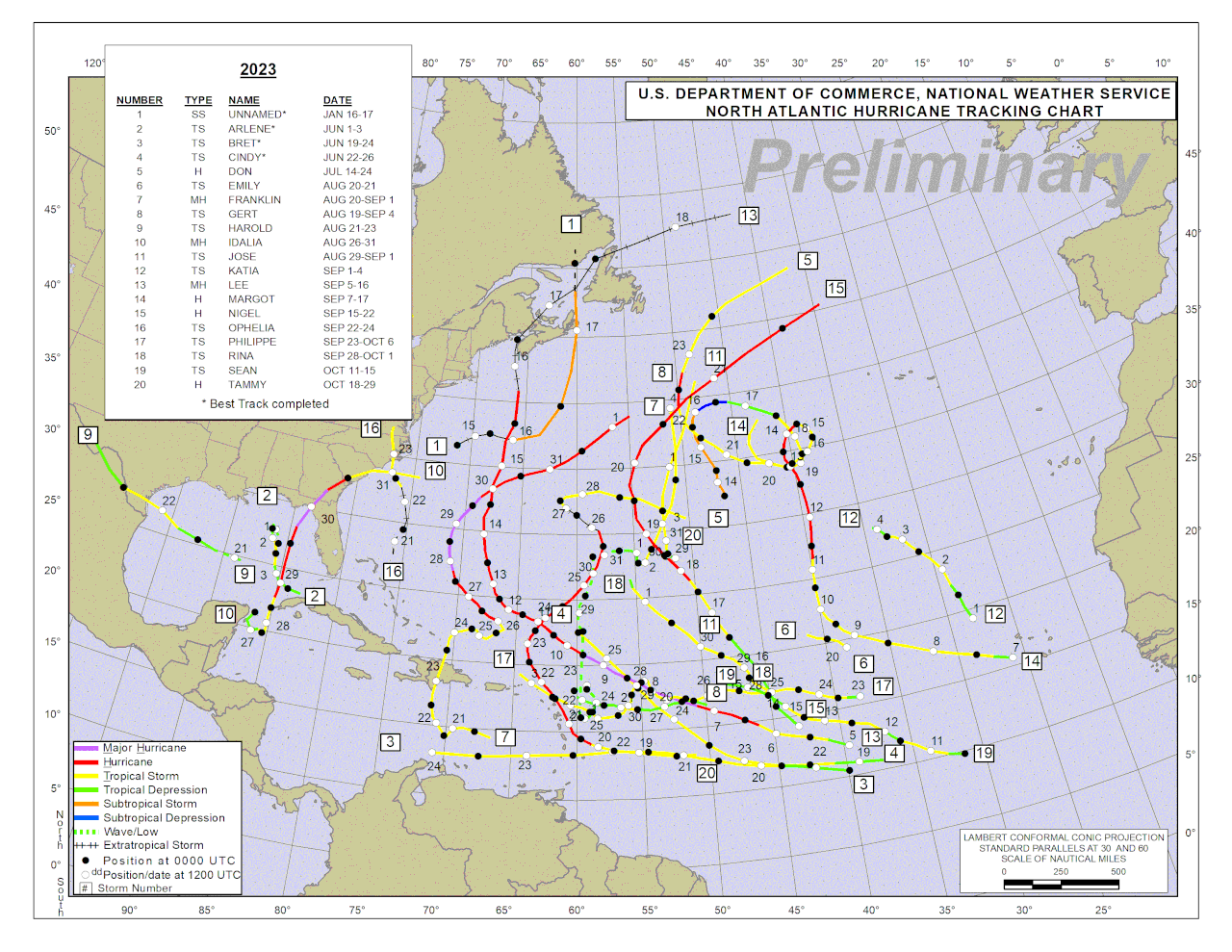Select the BRET* storm name
Screen dimensions: 1232x952
click(244, 143)
